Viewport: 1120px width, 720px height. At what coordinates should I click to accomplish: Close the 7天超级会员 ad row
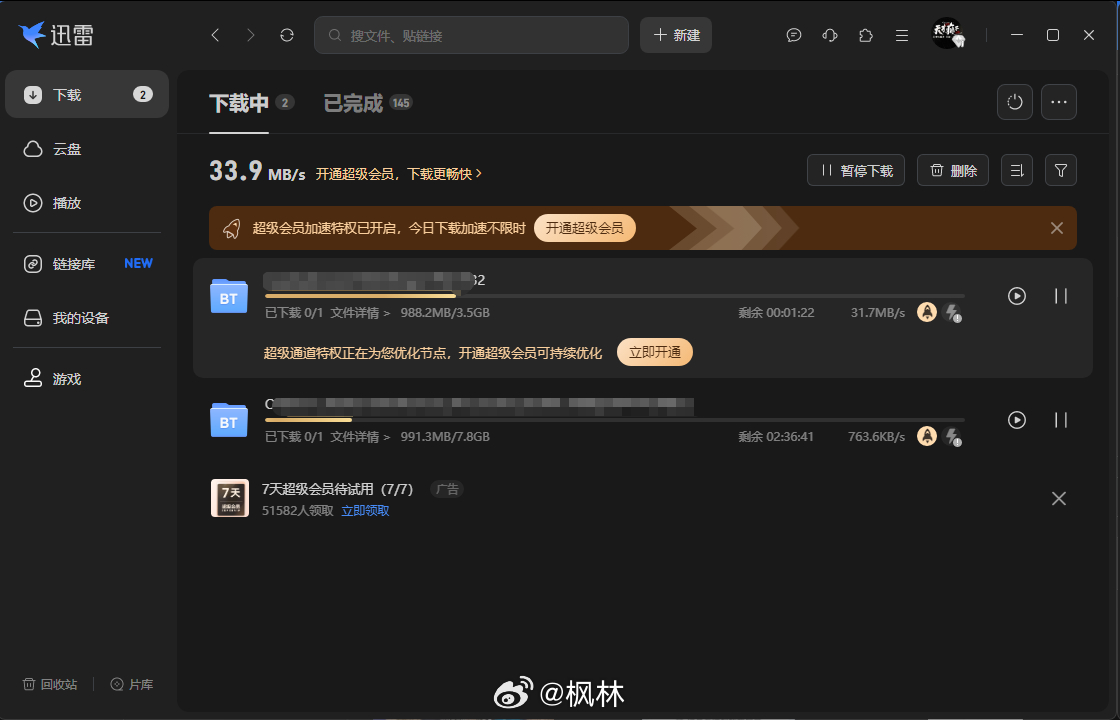[x=1059, y=498]
